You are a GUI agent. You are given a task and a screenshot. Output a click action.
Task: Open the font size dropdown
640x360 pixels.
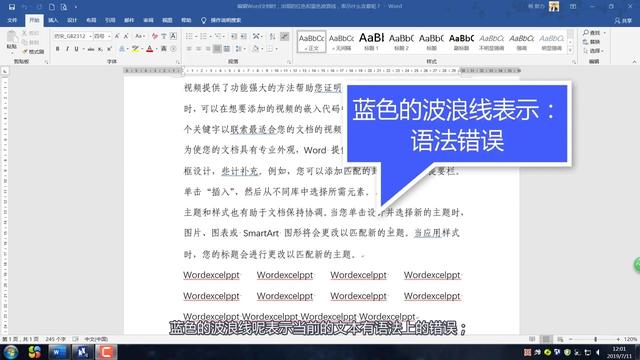(x=109, y=36)
